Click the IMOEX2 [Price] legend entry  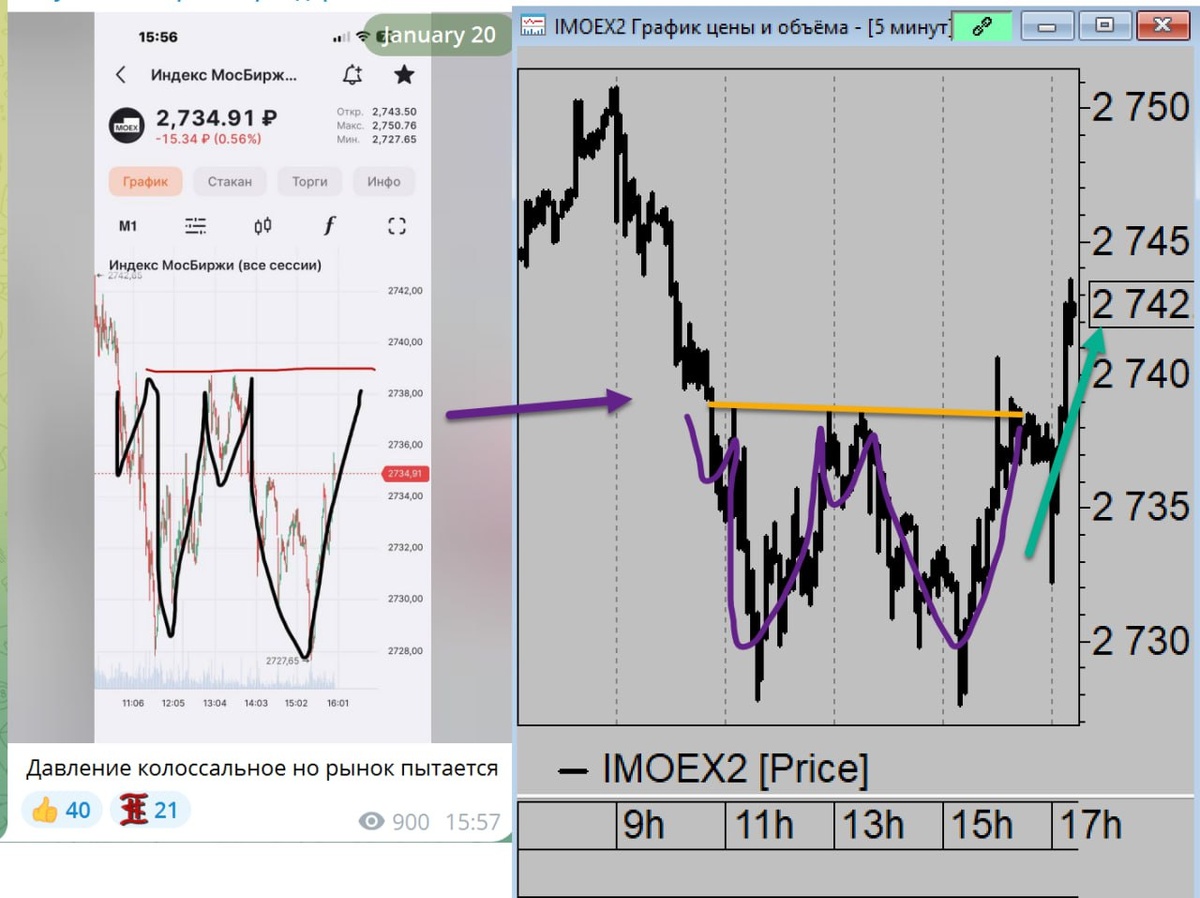[714, 770]
